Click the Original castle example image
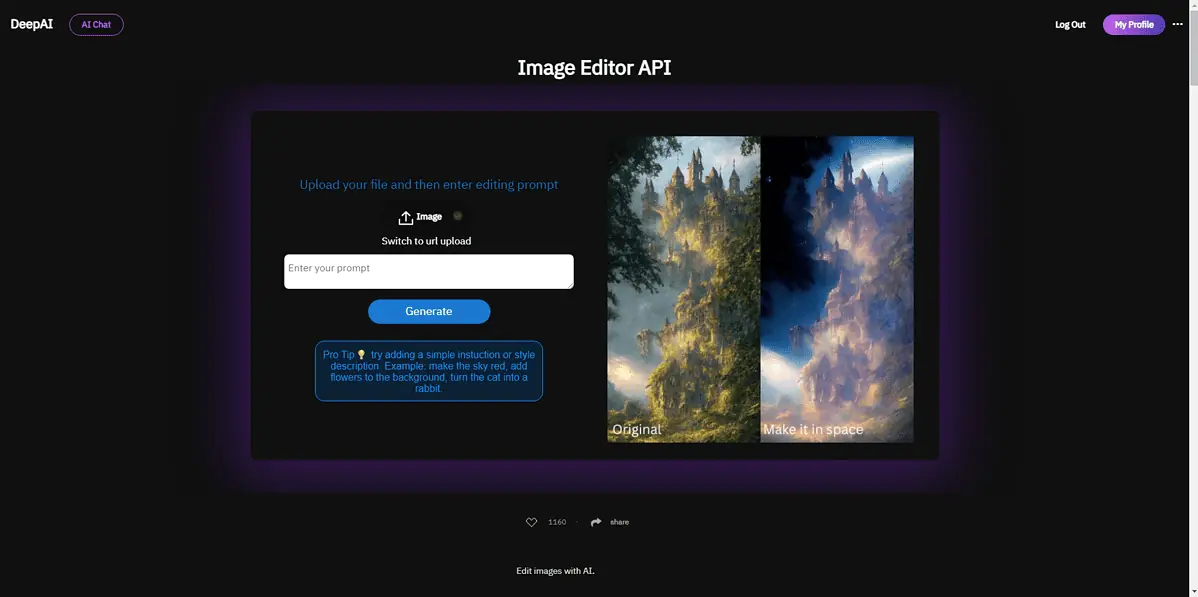The width and height of the screenshot is (1198, 597). click(684, 289)
